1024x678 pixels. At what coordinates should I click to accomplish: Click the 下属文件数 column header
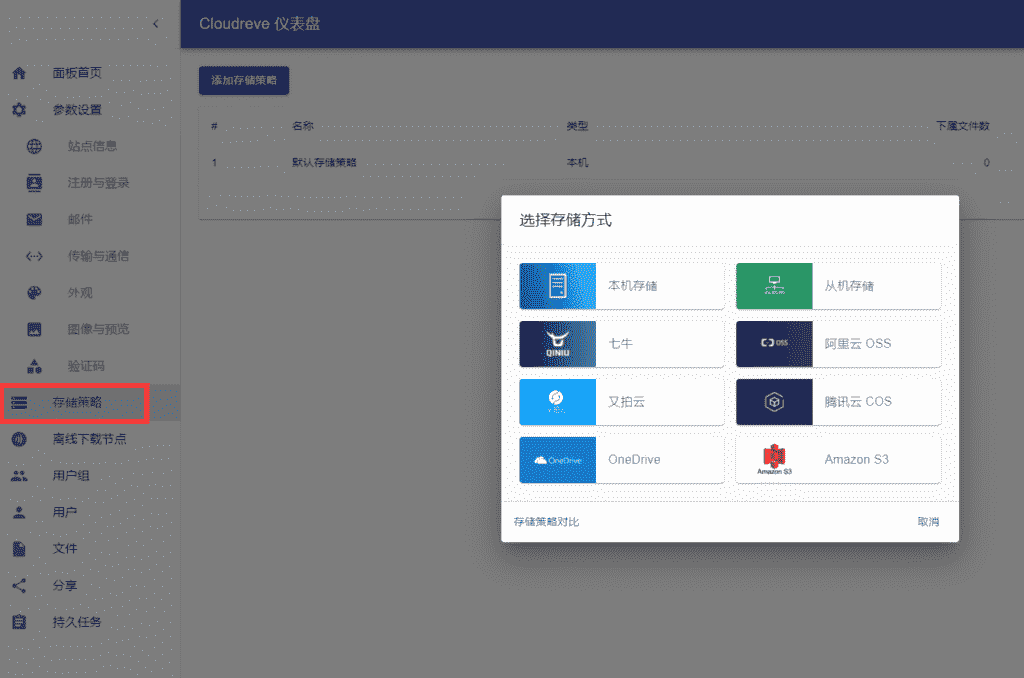(963, 126)
